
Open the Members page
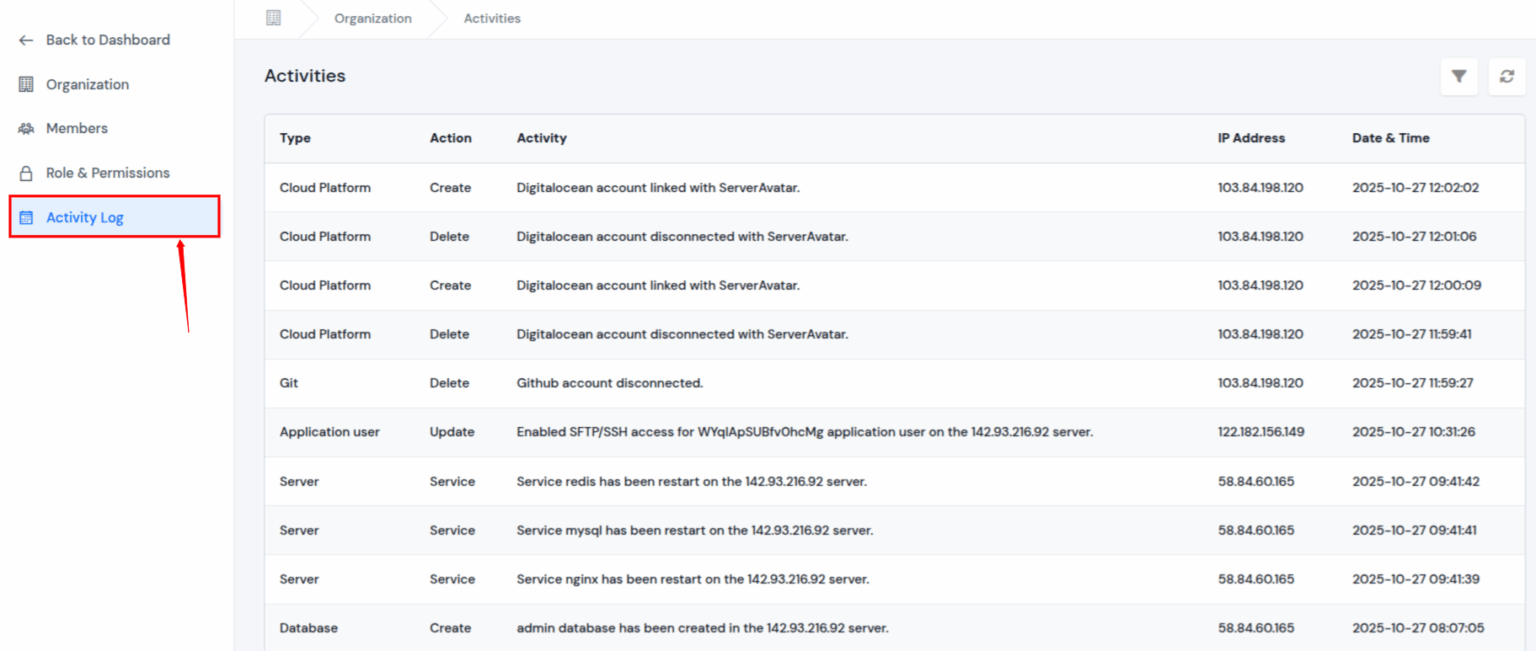tap(77, 128)
